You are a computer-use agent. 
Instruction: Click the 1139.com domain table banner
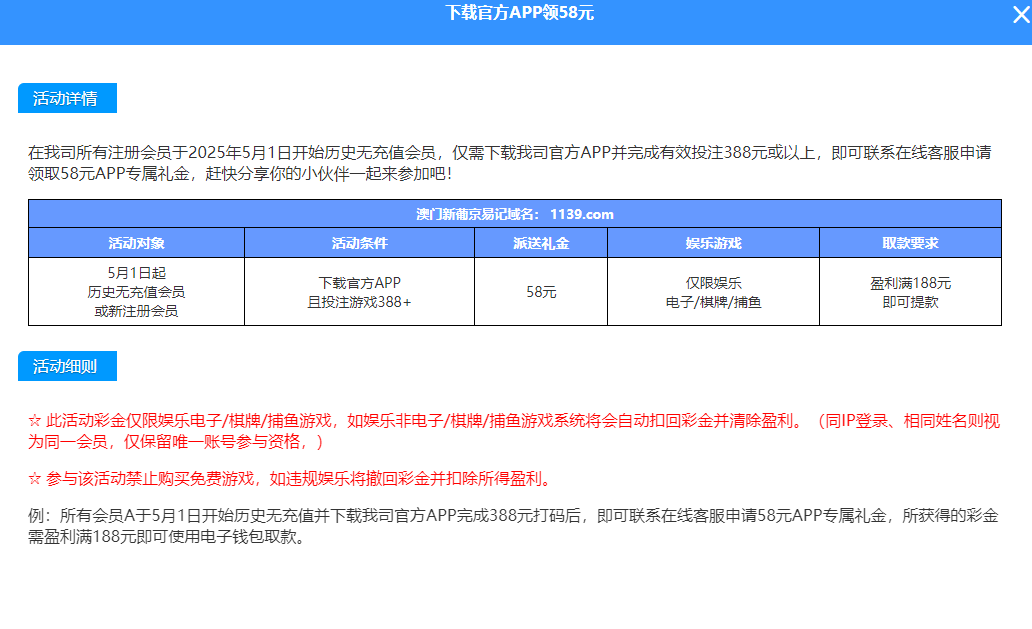tap(514, 214)
